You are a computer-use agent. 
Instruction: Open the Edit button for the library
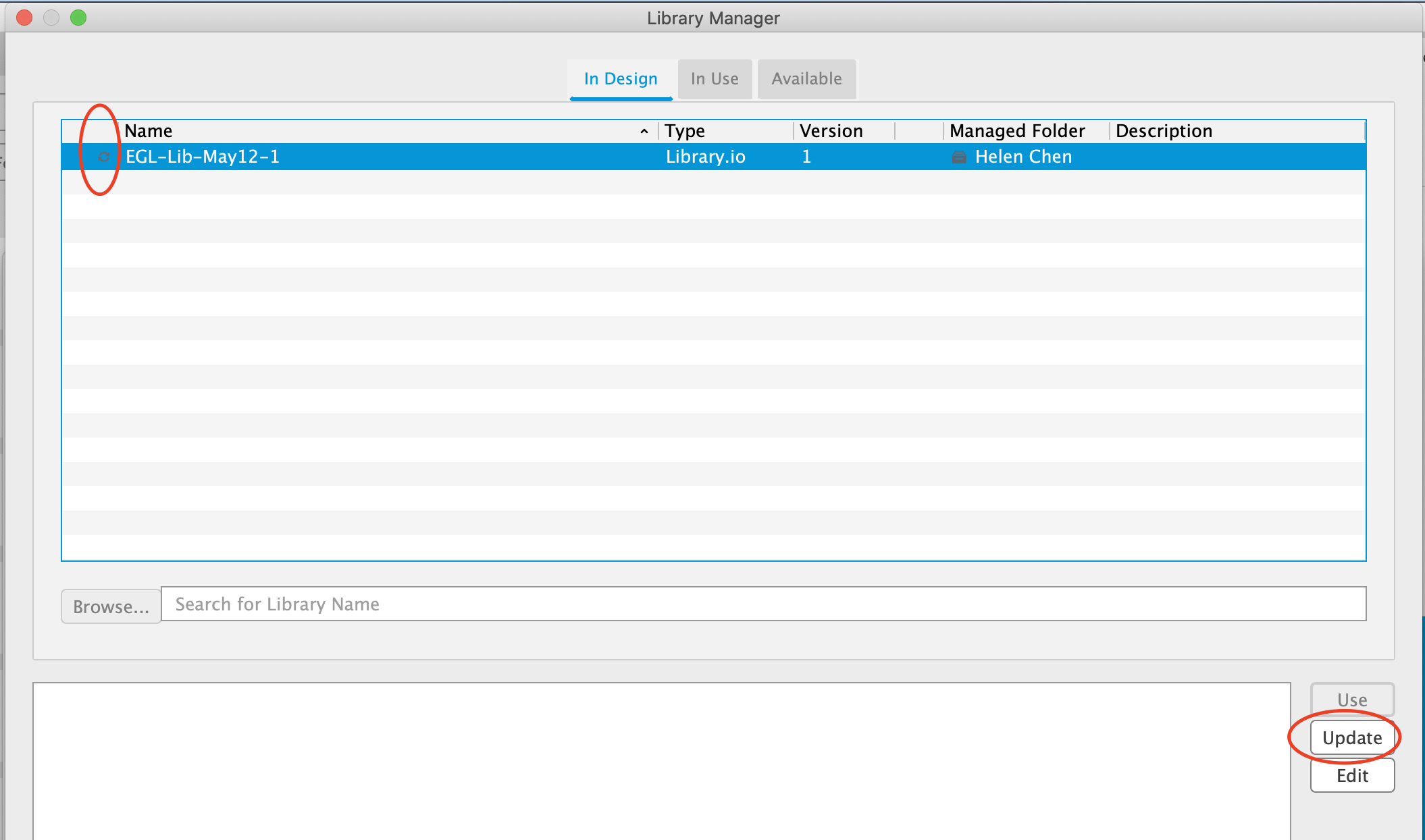click(1351, 775)
